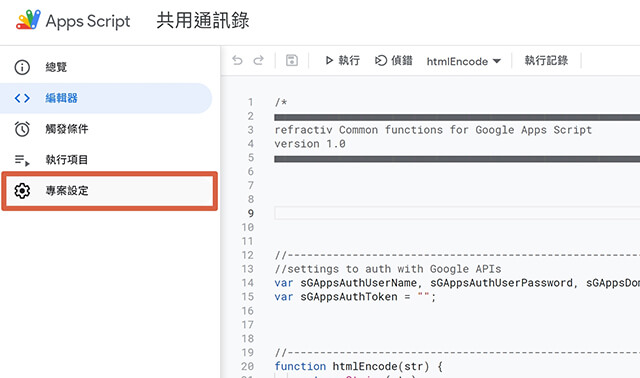
Task: Open the 總覽 overview info icon
Action: (22, 67)
